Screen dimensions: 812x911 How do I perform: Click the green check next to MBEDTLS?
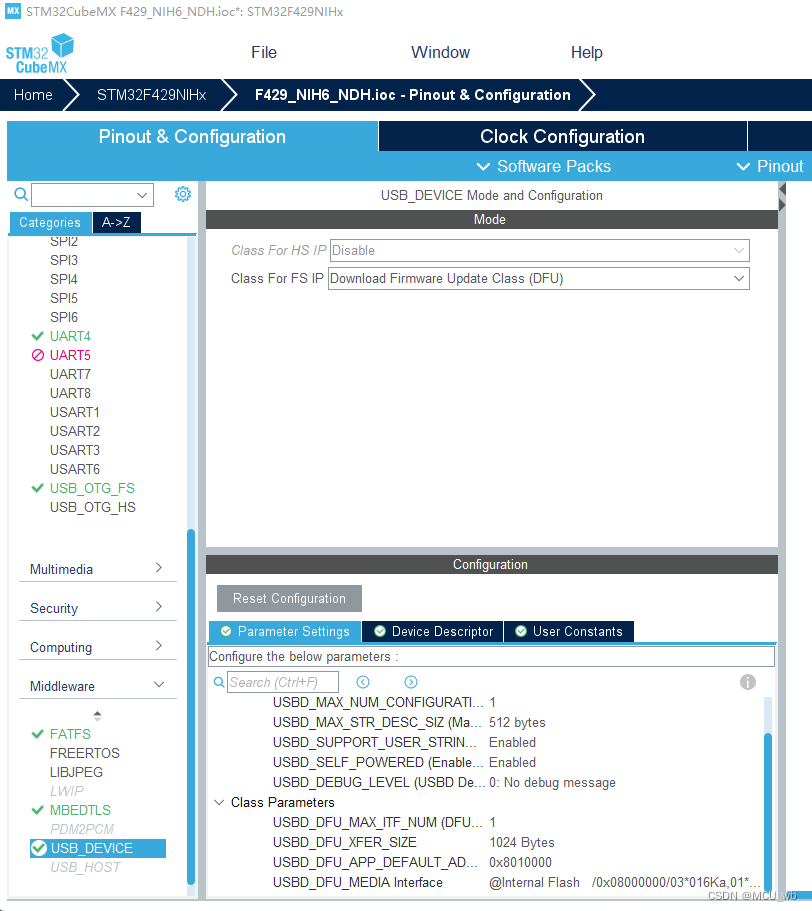coord(38,810)
